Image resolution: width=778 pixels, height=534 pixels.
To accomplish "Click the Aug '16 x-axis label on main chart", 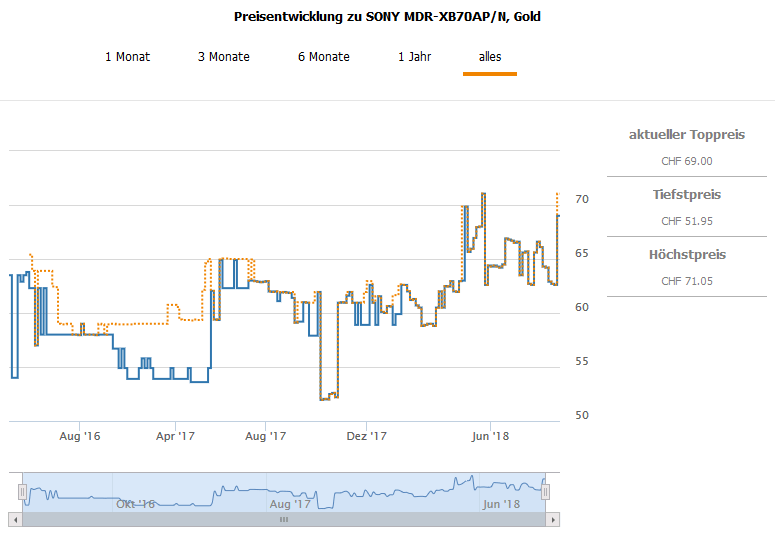I will (80, 436).
